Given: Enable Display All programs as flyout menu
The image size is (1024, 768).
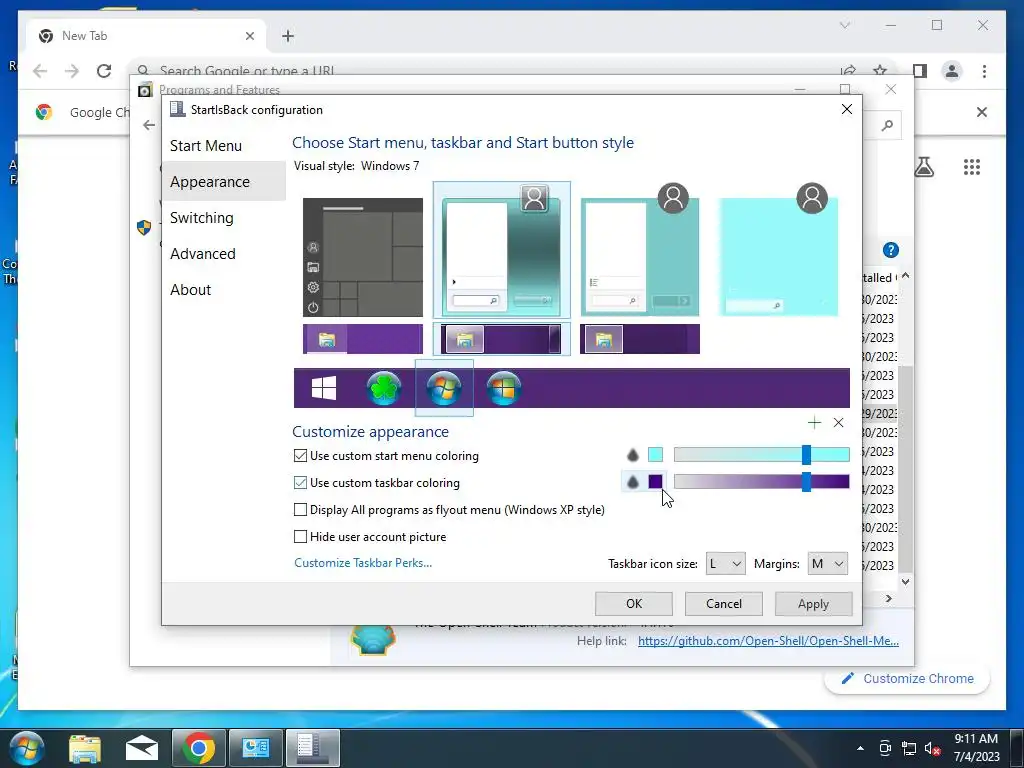Looking at the screenshot, I should [x=300, y=509].
